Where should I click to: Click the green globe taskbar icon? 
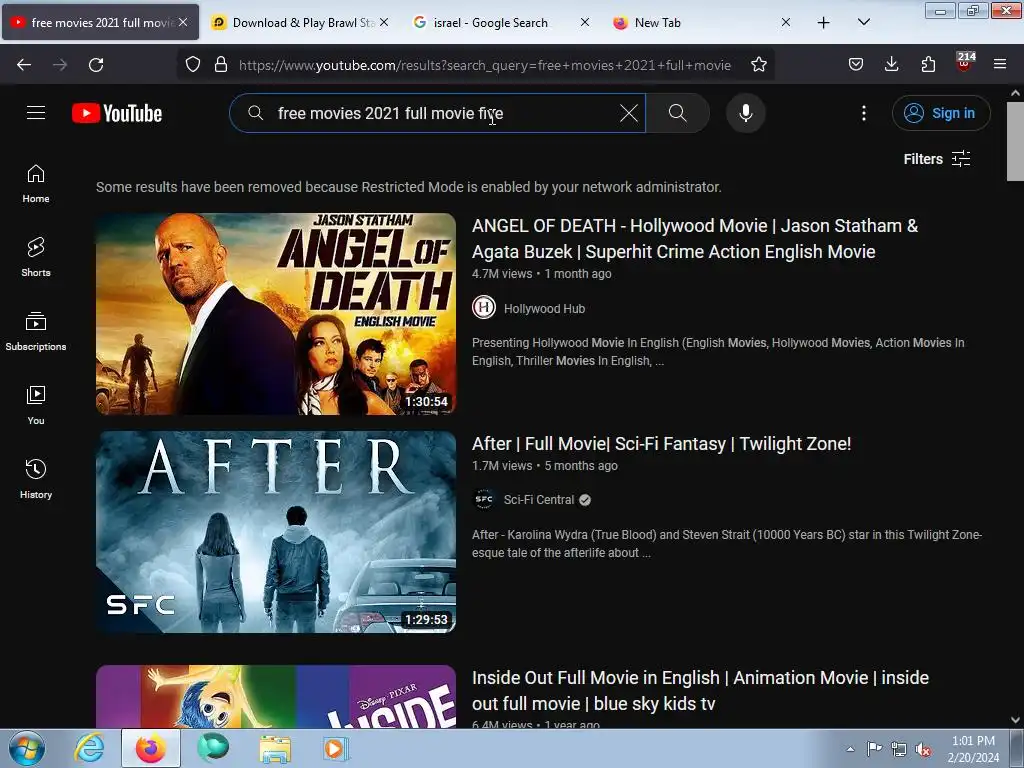pyautogui.click(x=214, y=748)
